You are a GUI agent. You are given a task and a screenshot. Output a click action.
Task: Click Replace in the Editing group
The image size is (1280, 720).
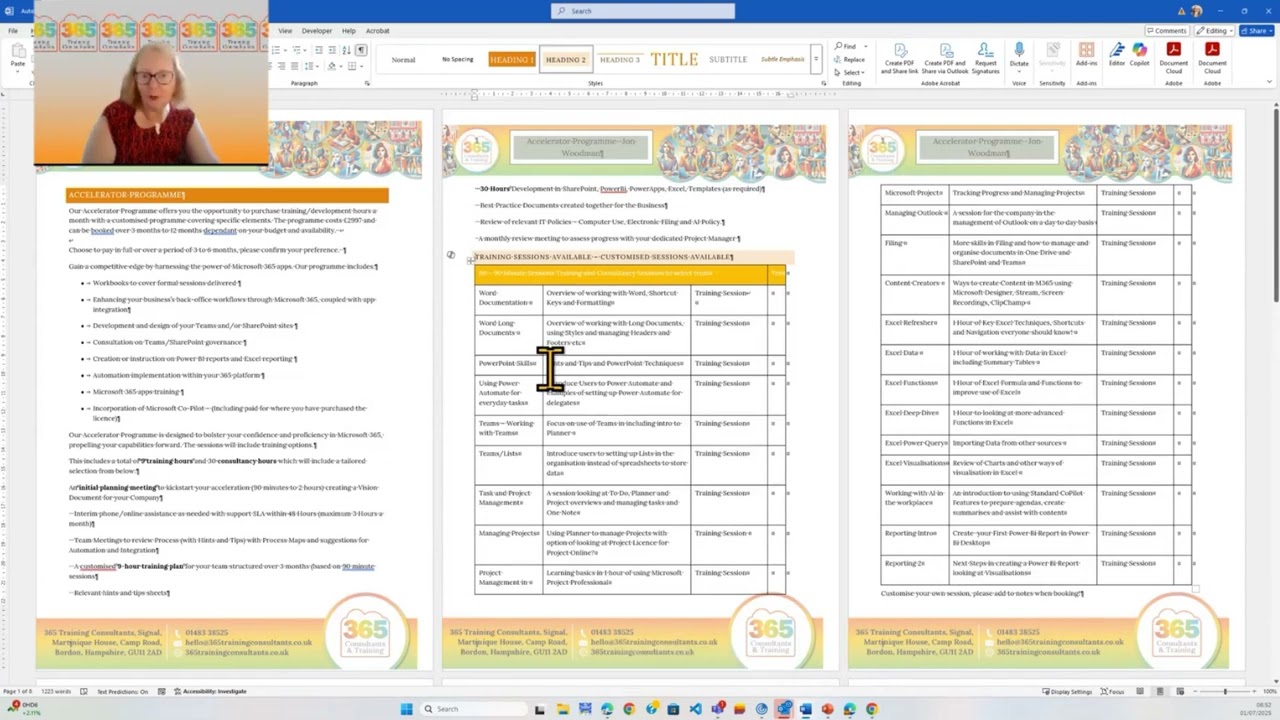pyautogui.click(x=849, y=59)
